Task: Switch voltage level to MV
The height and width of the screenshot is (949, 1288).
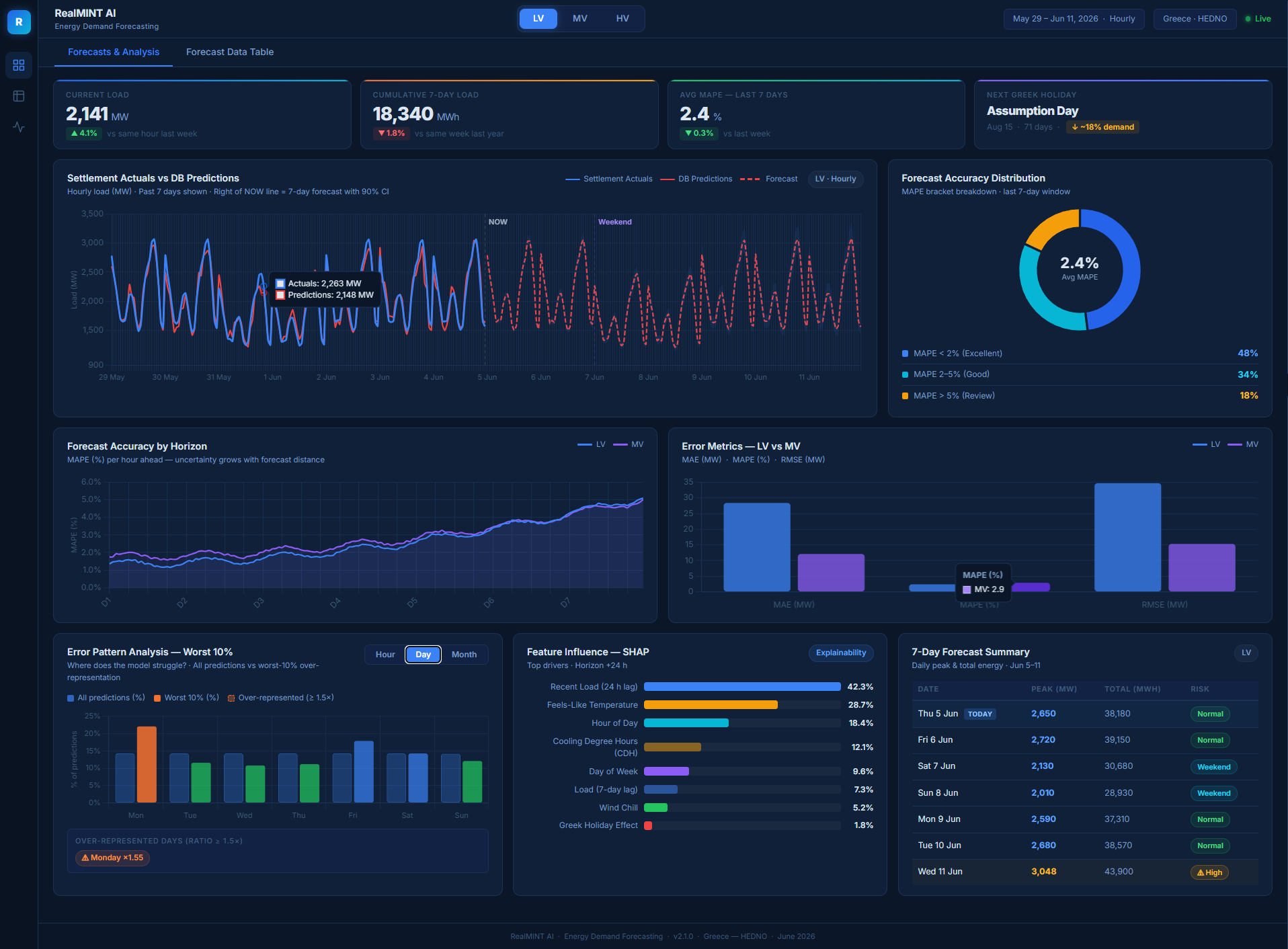Action: click(x=580, y=19)
